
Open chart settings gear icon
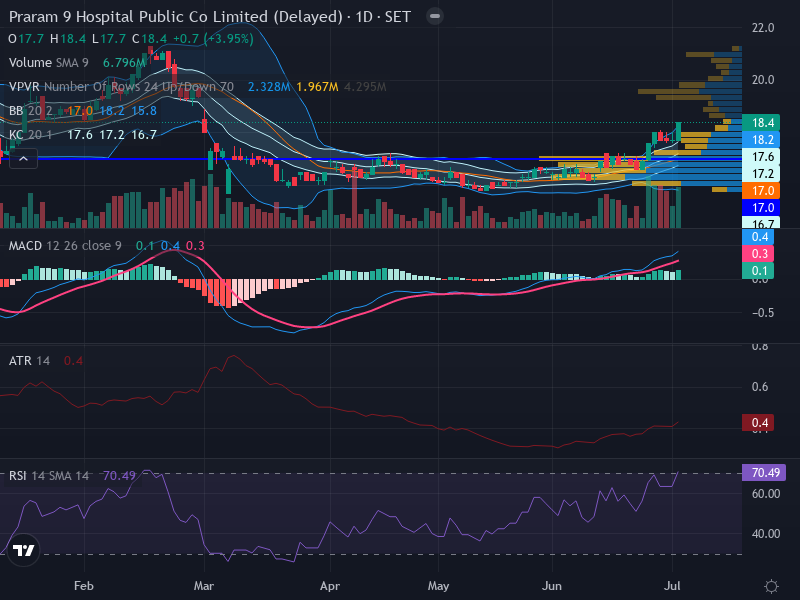point(771,586)
